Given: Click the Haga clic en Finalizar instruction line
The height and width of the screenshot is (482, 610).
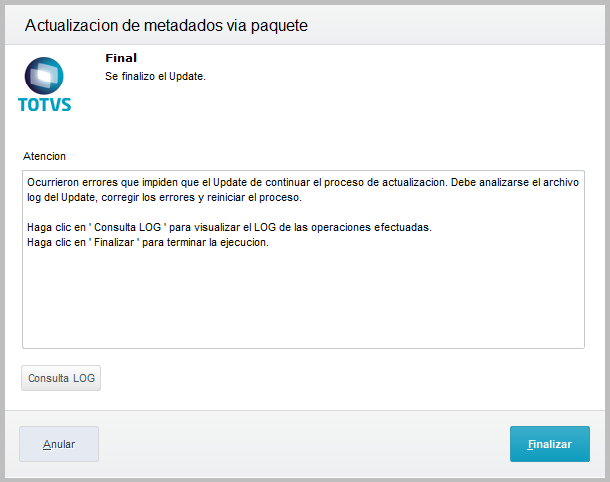Looking at the screenshot, I should 148,242.
